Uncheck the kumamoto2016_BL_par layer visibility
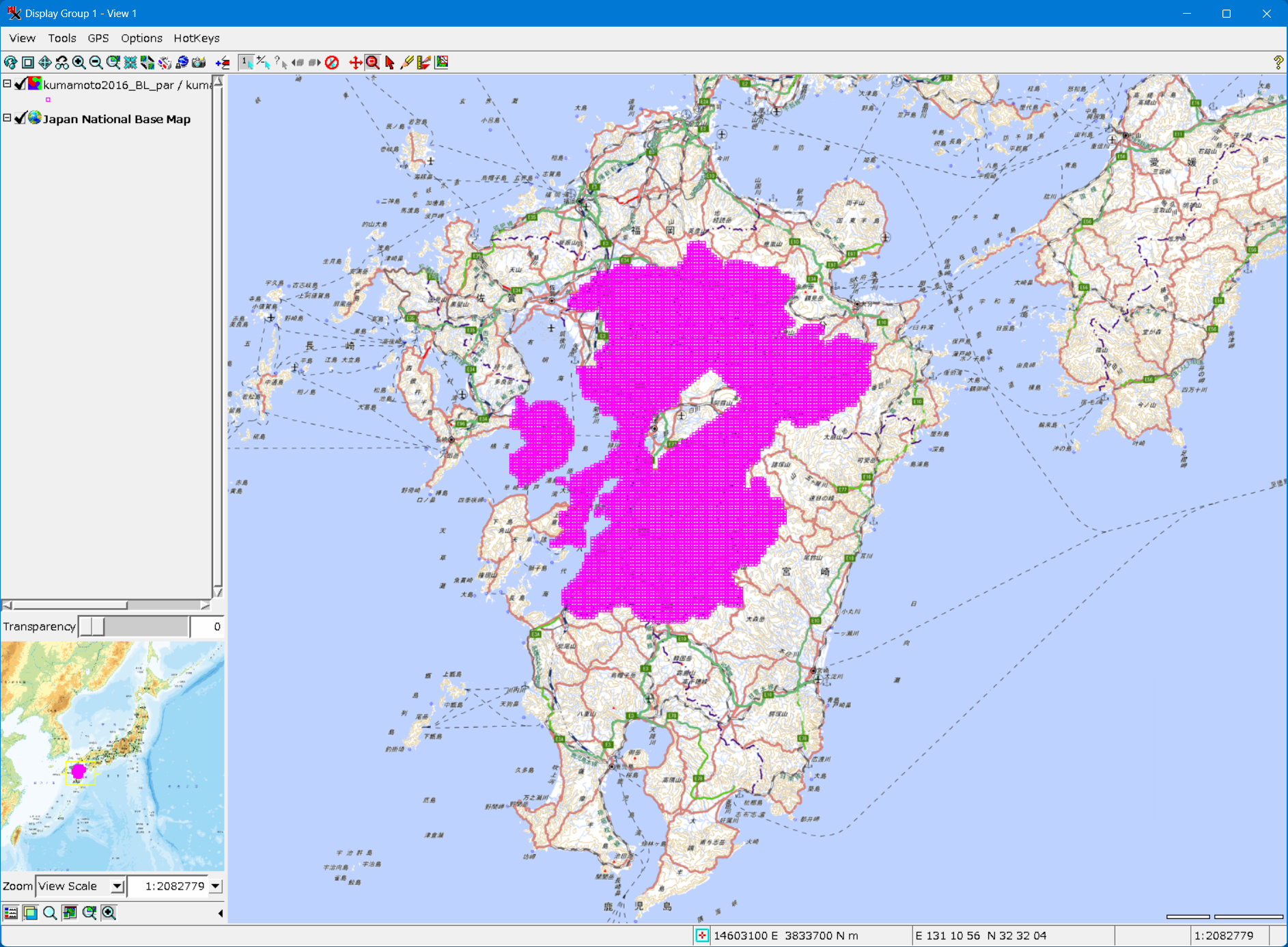Image resolution: width=1288 pixels, height=947 pixels. coord(20,84)
